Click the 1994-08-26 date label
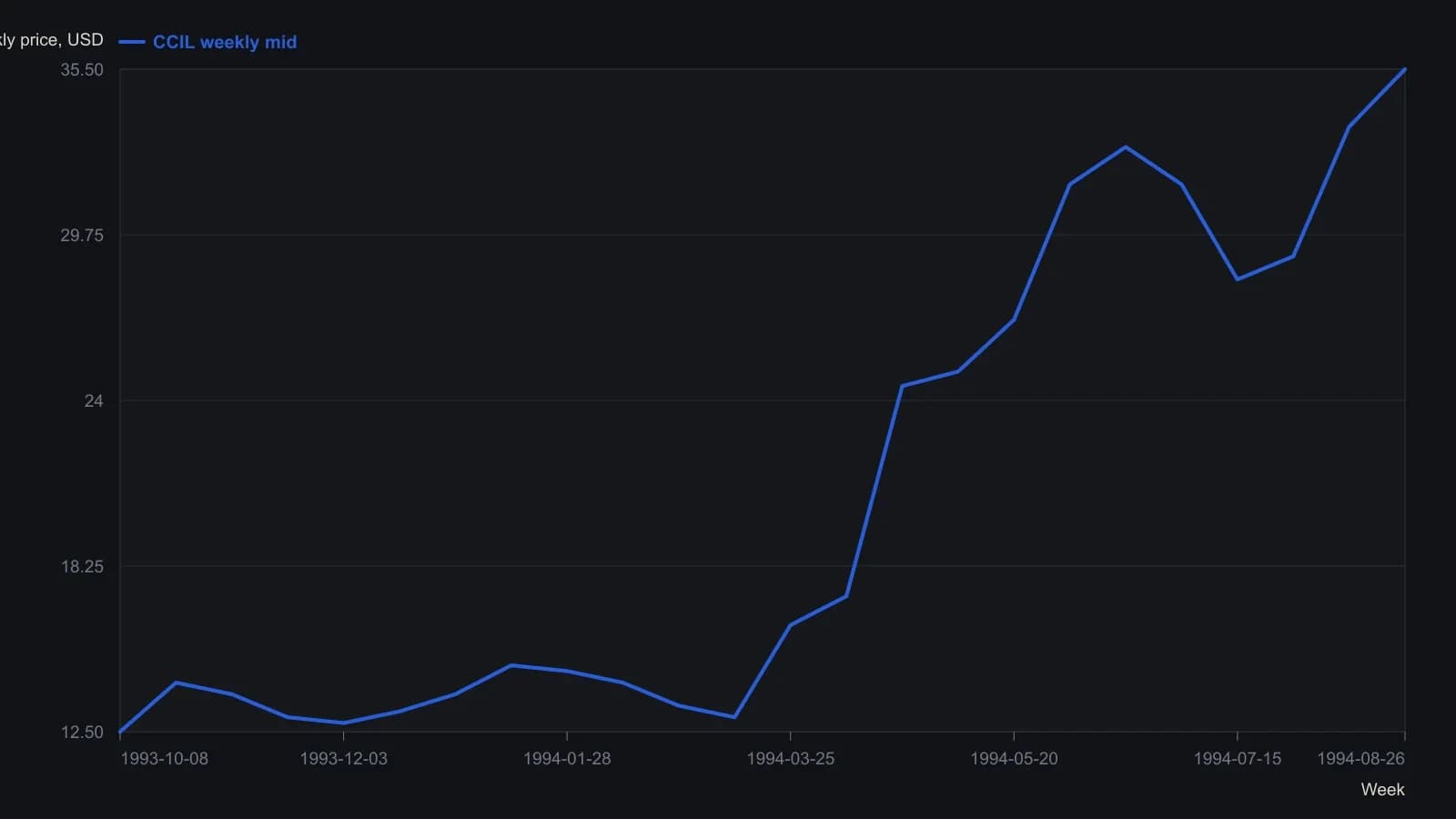 [1360, 759]
